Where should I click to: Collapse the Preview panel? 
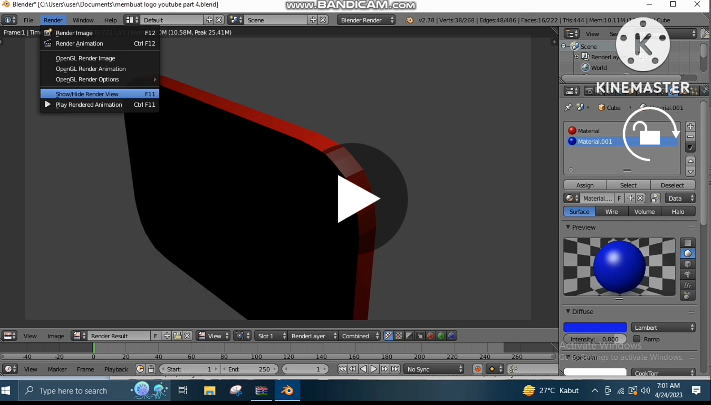[568, 227]
